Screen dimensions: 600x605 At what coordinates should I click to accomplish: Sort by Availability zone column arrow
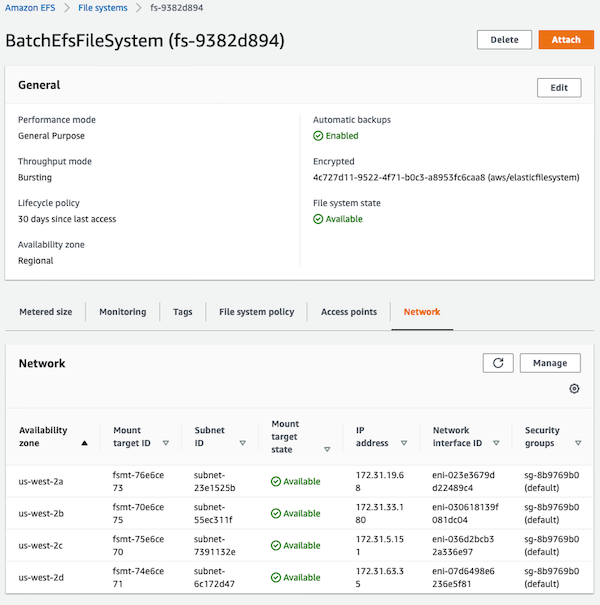(85, 443)
